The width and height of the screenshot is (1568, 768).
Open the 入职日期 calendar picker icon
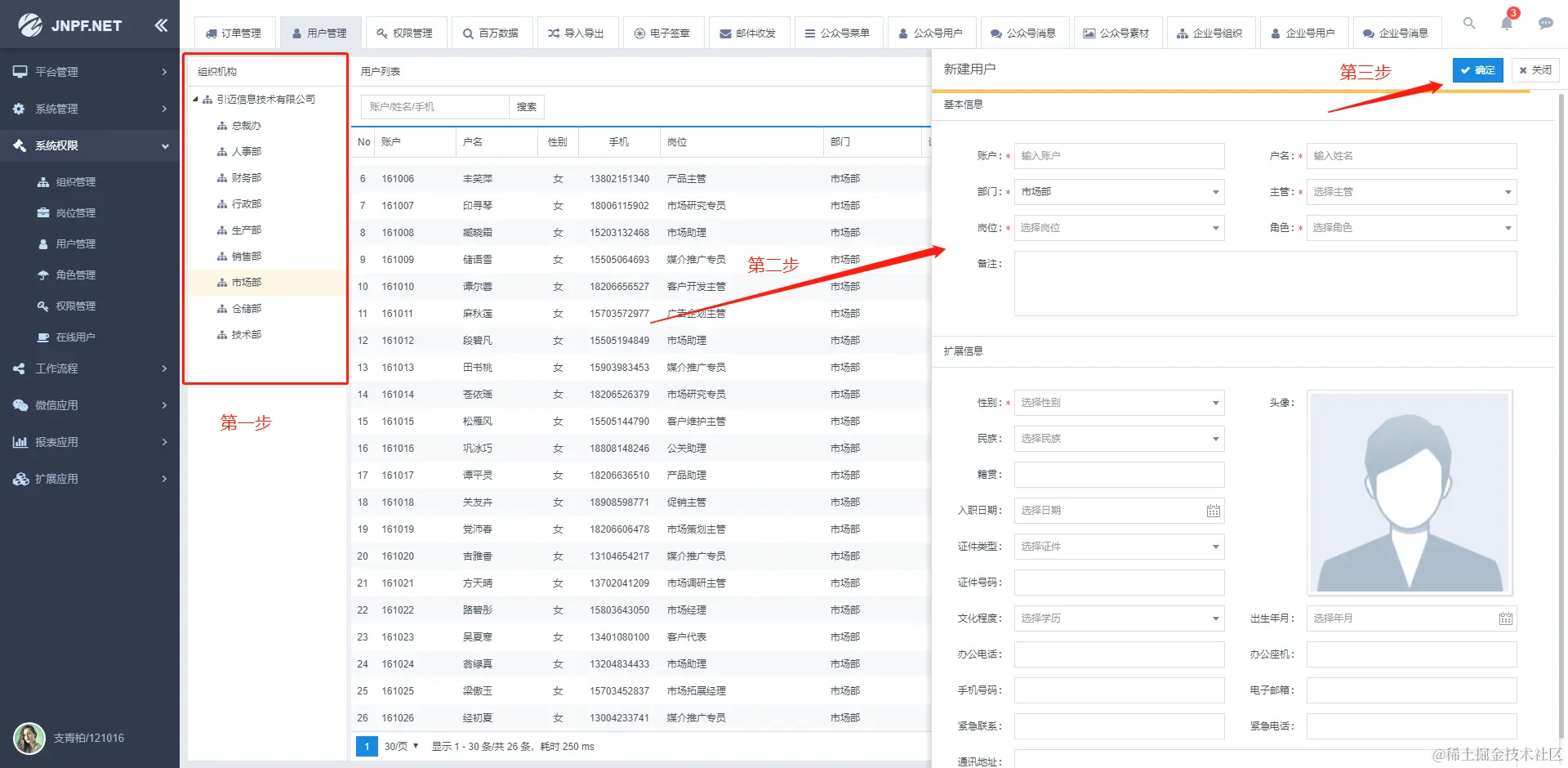[1214, 510]
